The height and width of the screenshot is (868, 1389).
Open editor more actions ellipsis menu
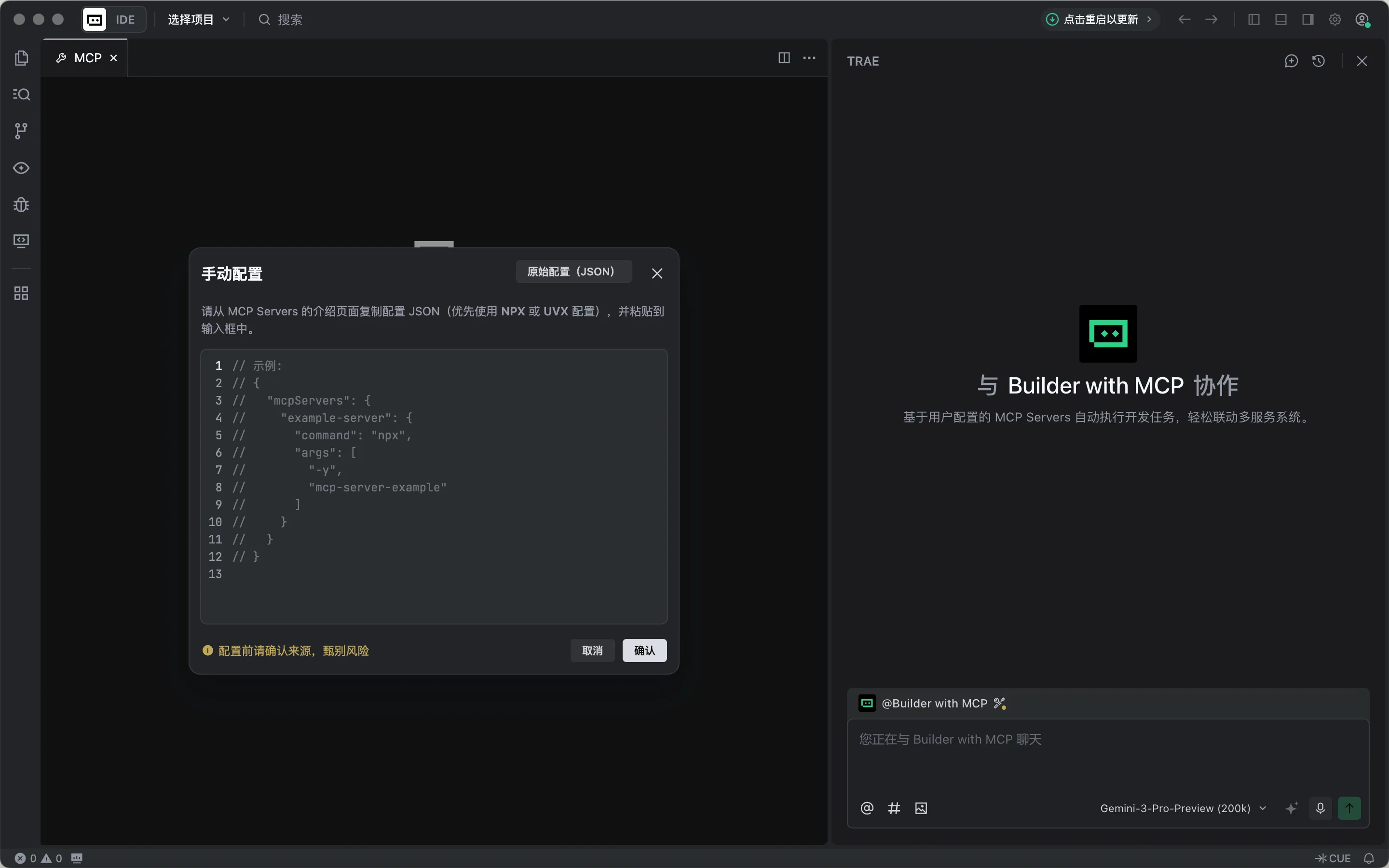pyautogui.click(x=809, y=58)
